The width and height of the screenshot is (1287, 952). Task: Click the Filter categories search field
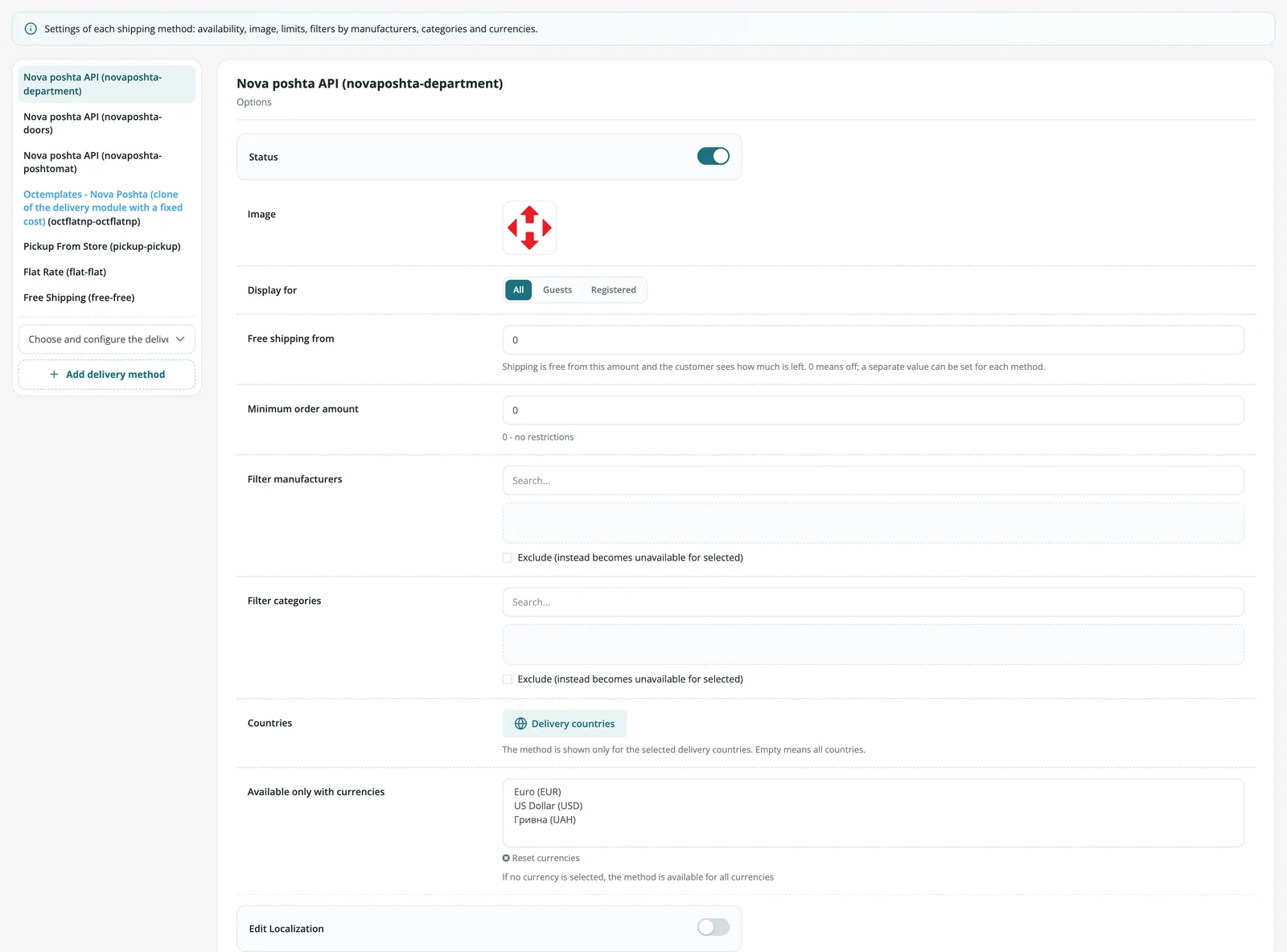pyautogui.click(x=874, y=602)
